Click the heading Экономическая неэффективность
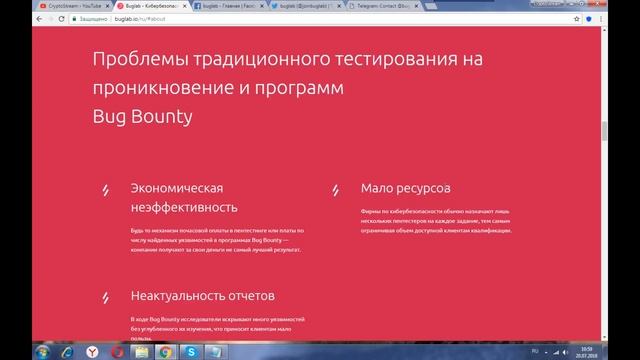 click(184, 198)
